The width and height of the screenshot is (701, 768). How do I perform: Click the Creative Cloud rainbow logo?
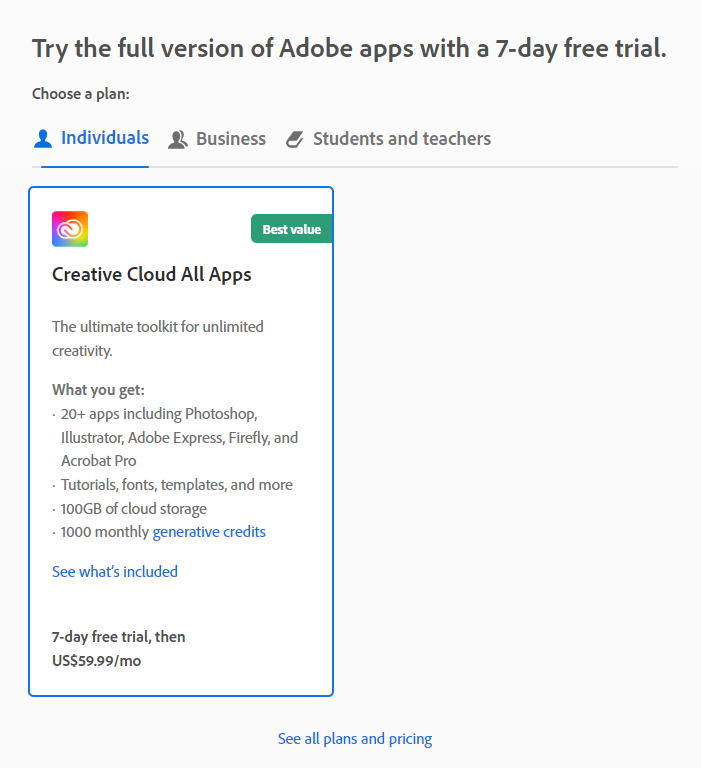[70, 229]
